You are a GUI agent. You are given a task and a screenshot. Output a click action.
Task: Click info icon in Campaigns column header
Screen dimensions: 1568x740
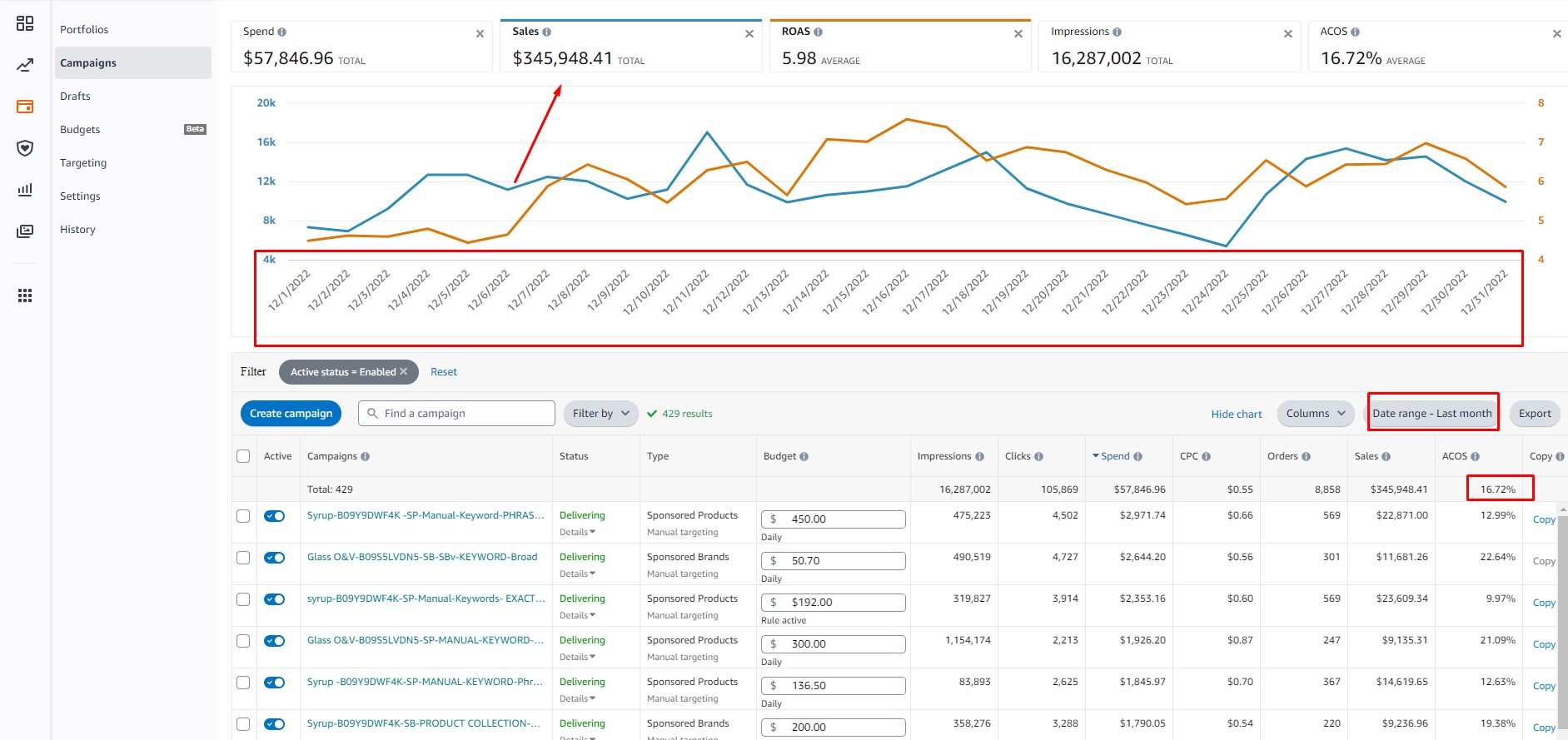(365, 456)
